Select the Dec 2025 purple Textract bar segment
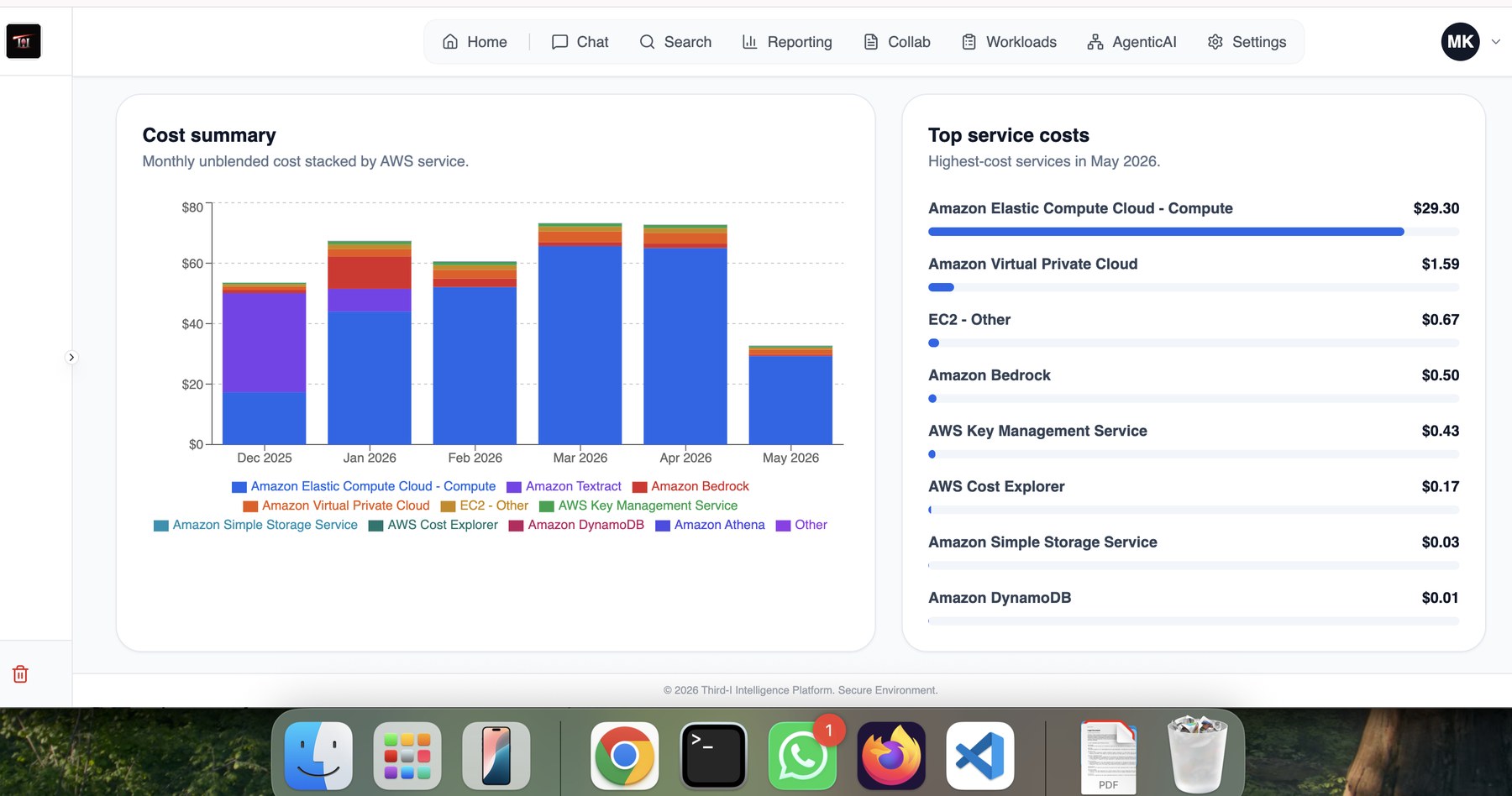The image size is (1512, 796). click(265, 343)
